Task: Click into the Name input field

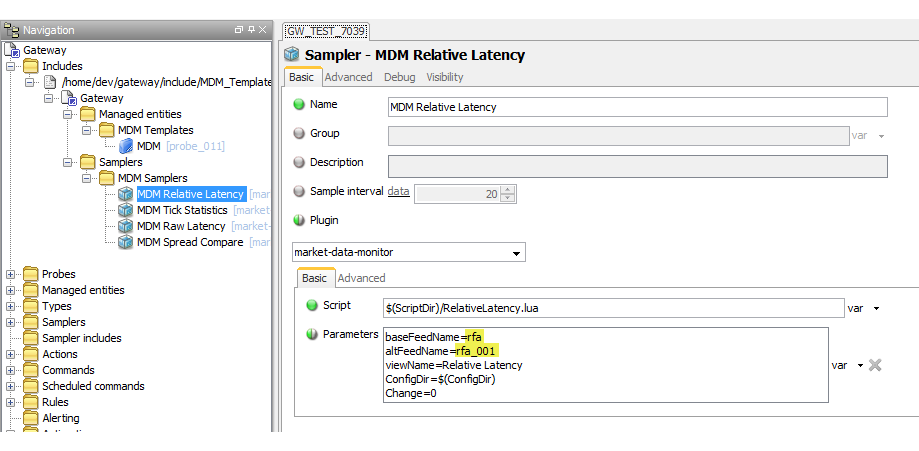Action: pos(636,107)
